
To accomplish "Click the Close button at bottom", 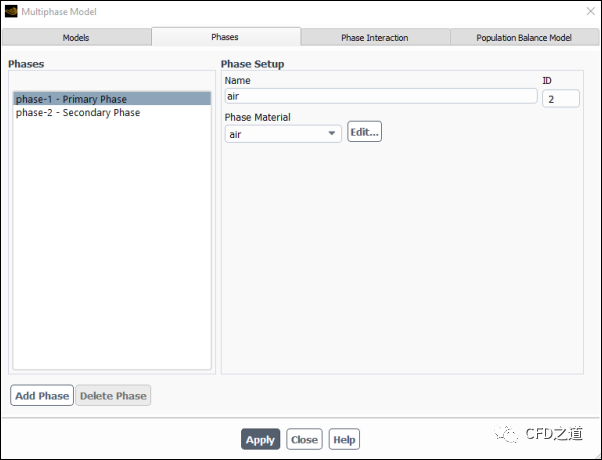I will 304,439.
